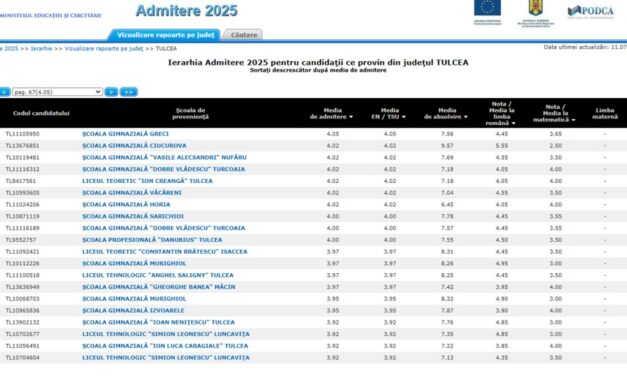Select candidate code TL10119481
Viewport: 627px width, 376px height.
22,157
